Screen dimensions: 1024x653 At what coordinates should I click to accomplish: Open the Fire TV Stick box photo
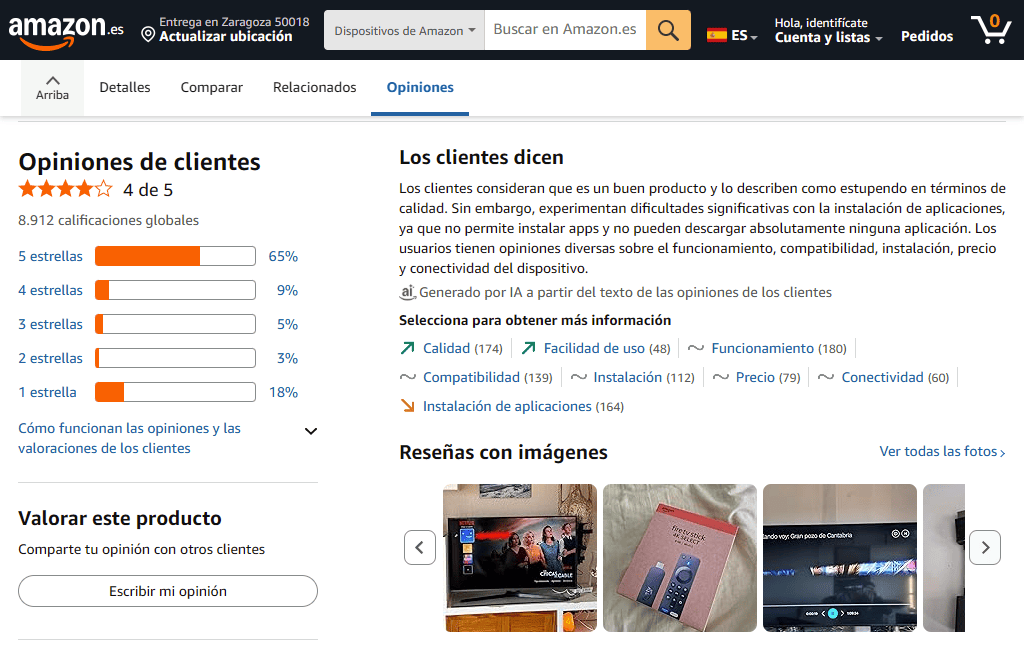pyautogui.click(x=680, y=558)
